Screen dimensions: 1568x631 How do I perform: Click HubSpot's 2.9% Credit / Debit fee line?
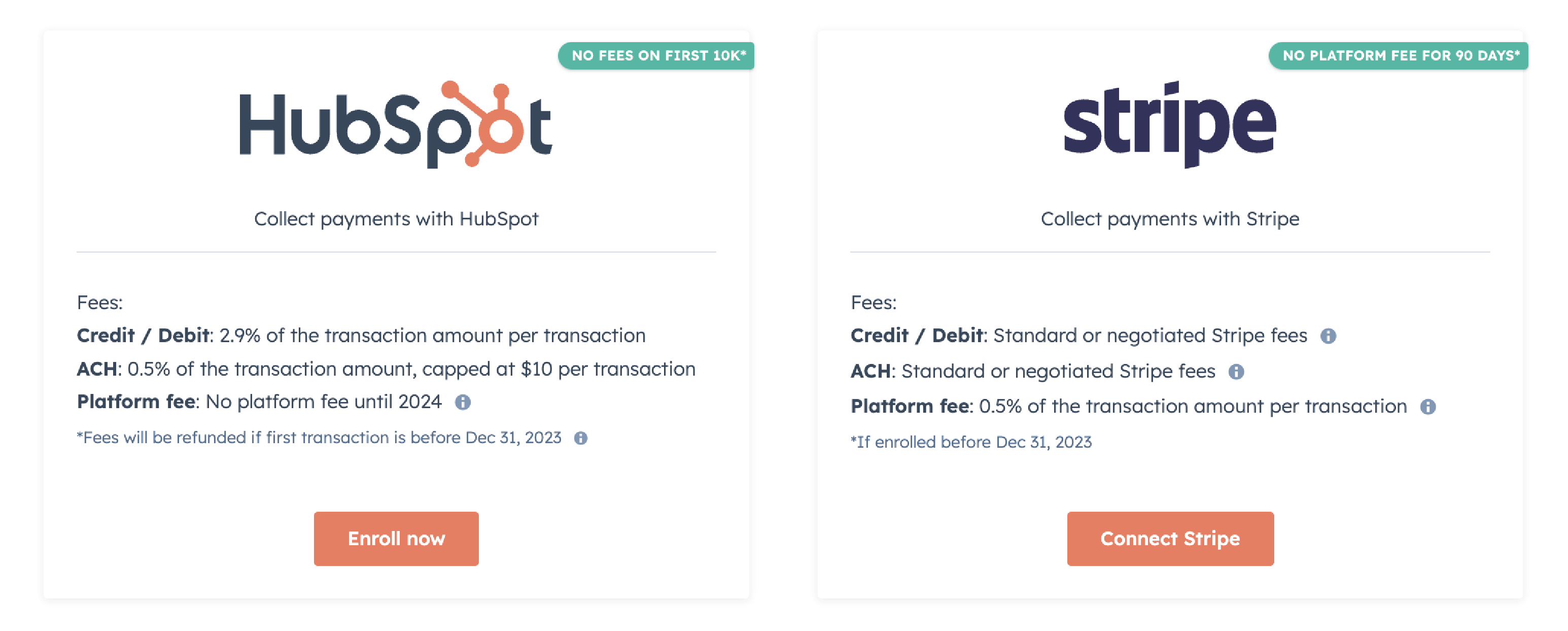click(361, 336)
